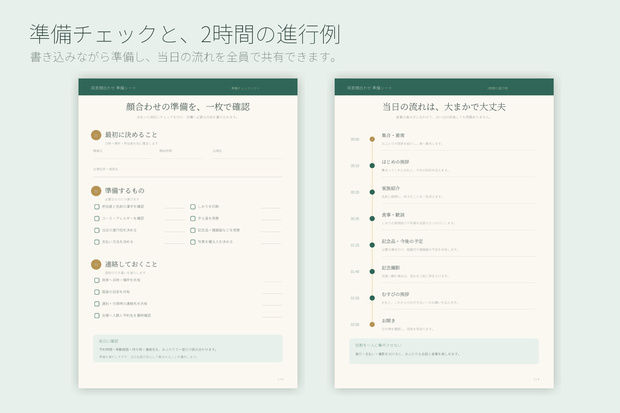The image size is (620, 413).
Task: Click the 記念撮影 timeline dot
Action: tap(372, 271)
